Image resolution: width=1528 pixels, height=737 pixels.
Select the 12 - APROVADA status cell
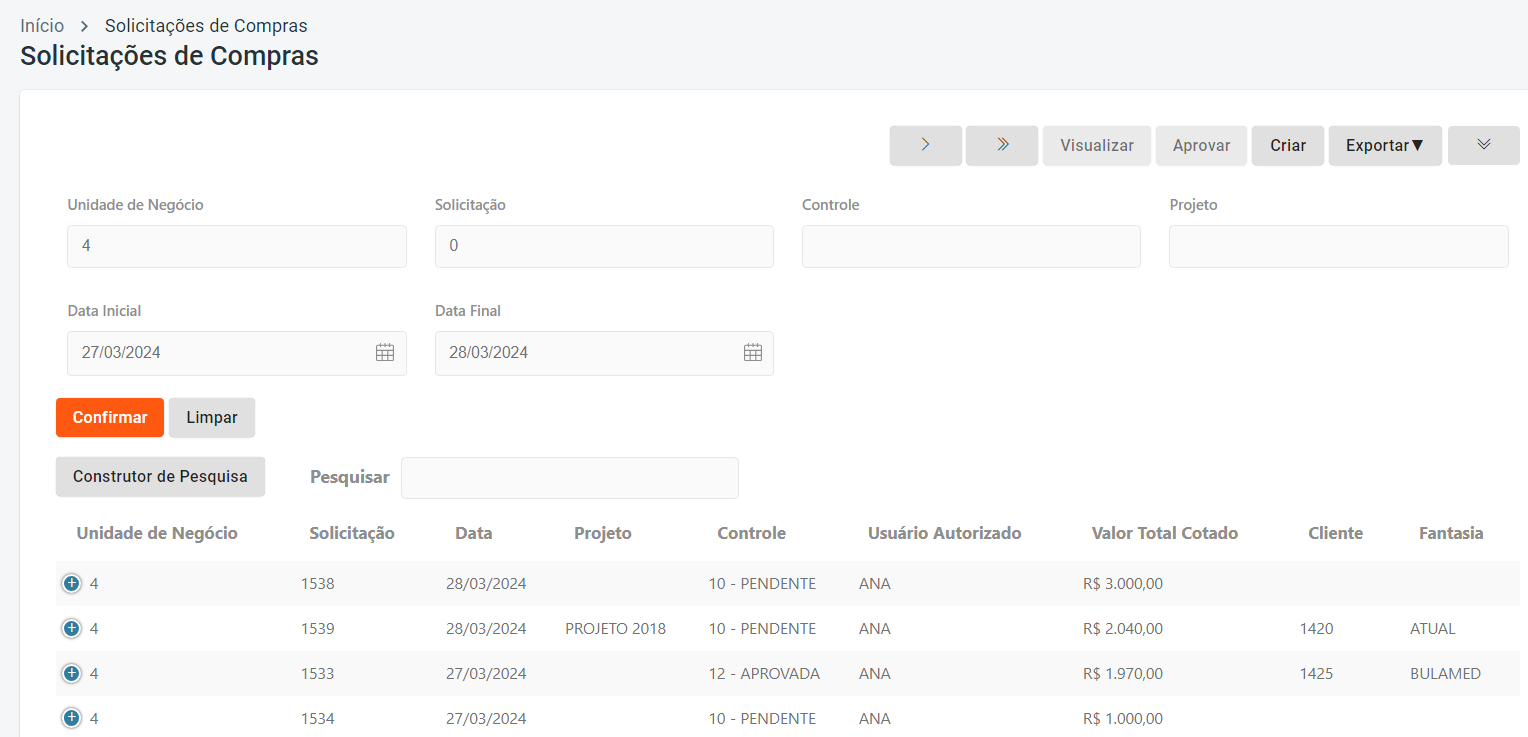[x=764, y=674]
